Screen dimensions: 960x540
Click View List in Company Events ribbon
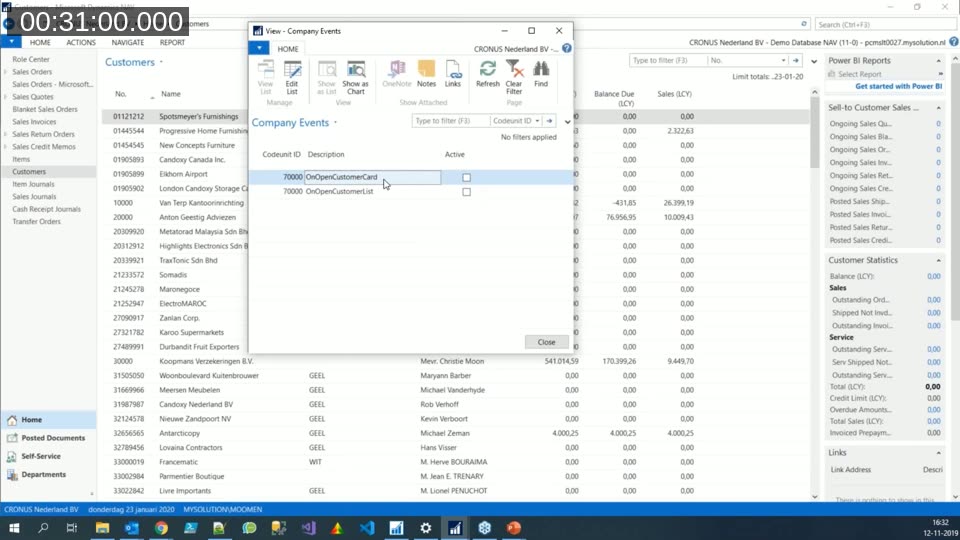(x=265, y=77)
